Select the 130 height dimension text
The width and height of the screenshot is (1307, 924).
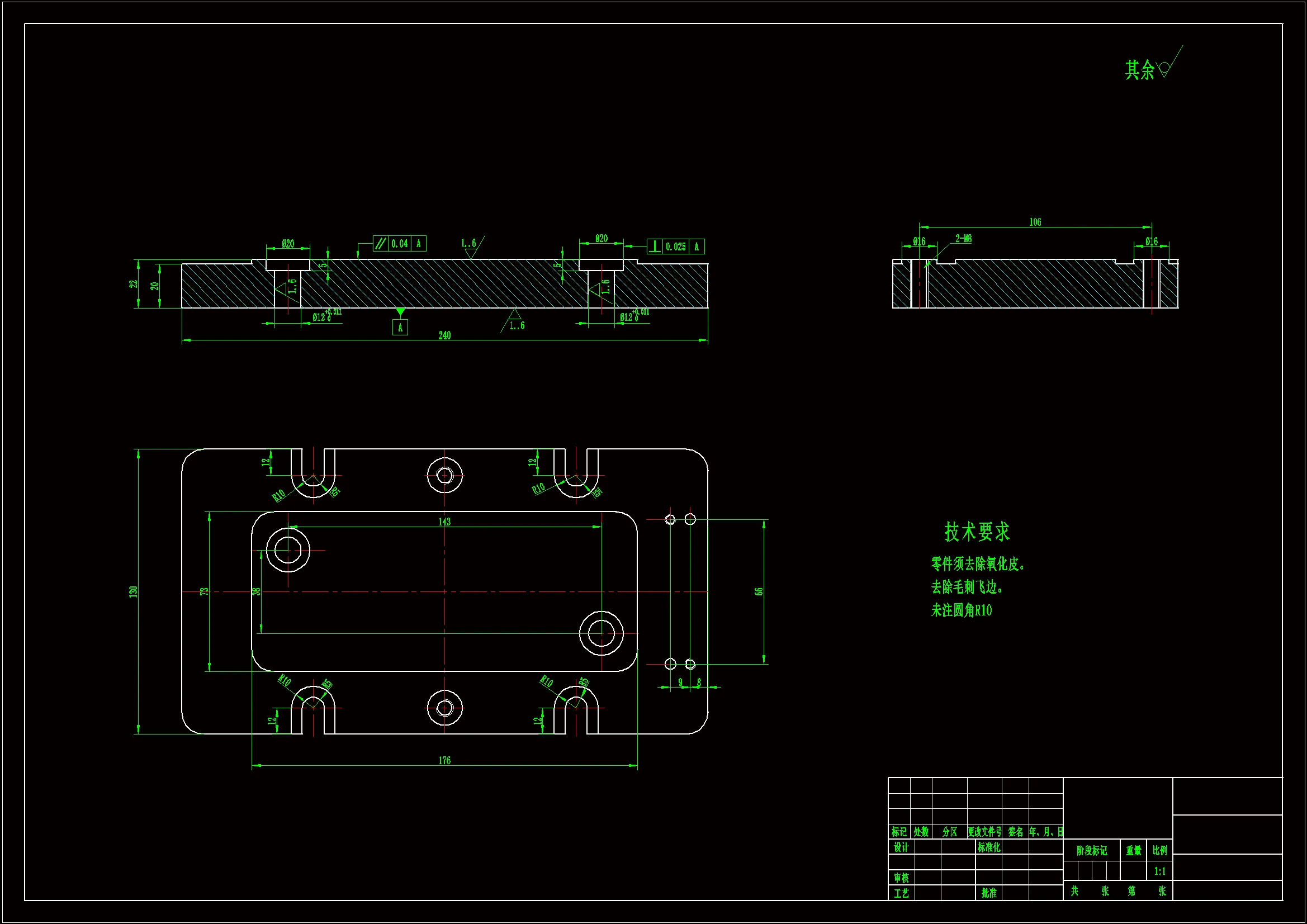pyautogui.click(x=133, y=591)
